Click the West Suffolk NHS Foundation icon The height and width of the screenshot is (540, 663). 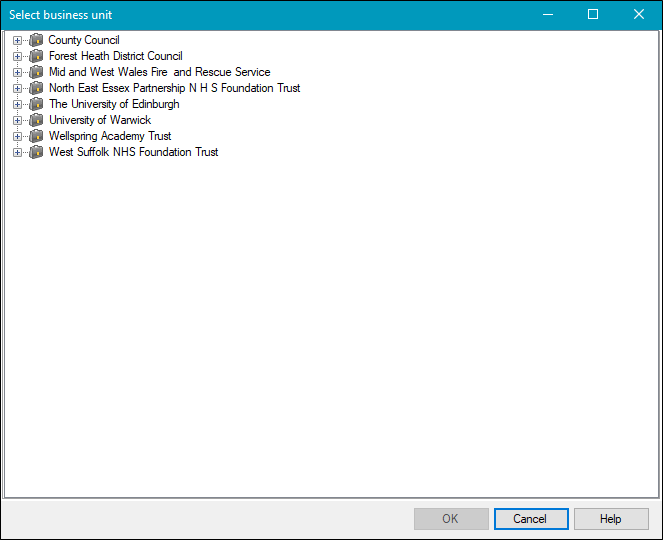click(x=36, y=152)
